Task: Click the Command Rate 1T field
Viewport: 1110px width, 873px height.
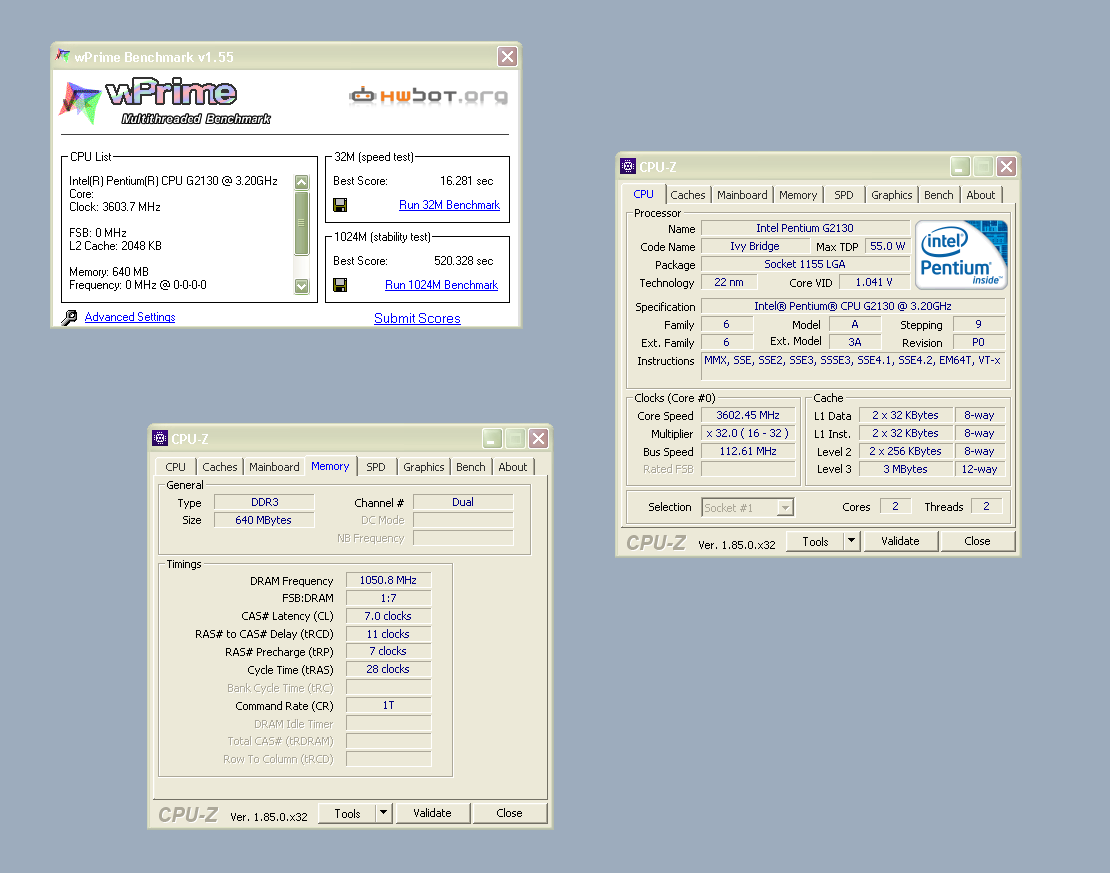Action: coord(388,705)
